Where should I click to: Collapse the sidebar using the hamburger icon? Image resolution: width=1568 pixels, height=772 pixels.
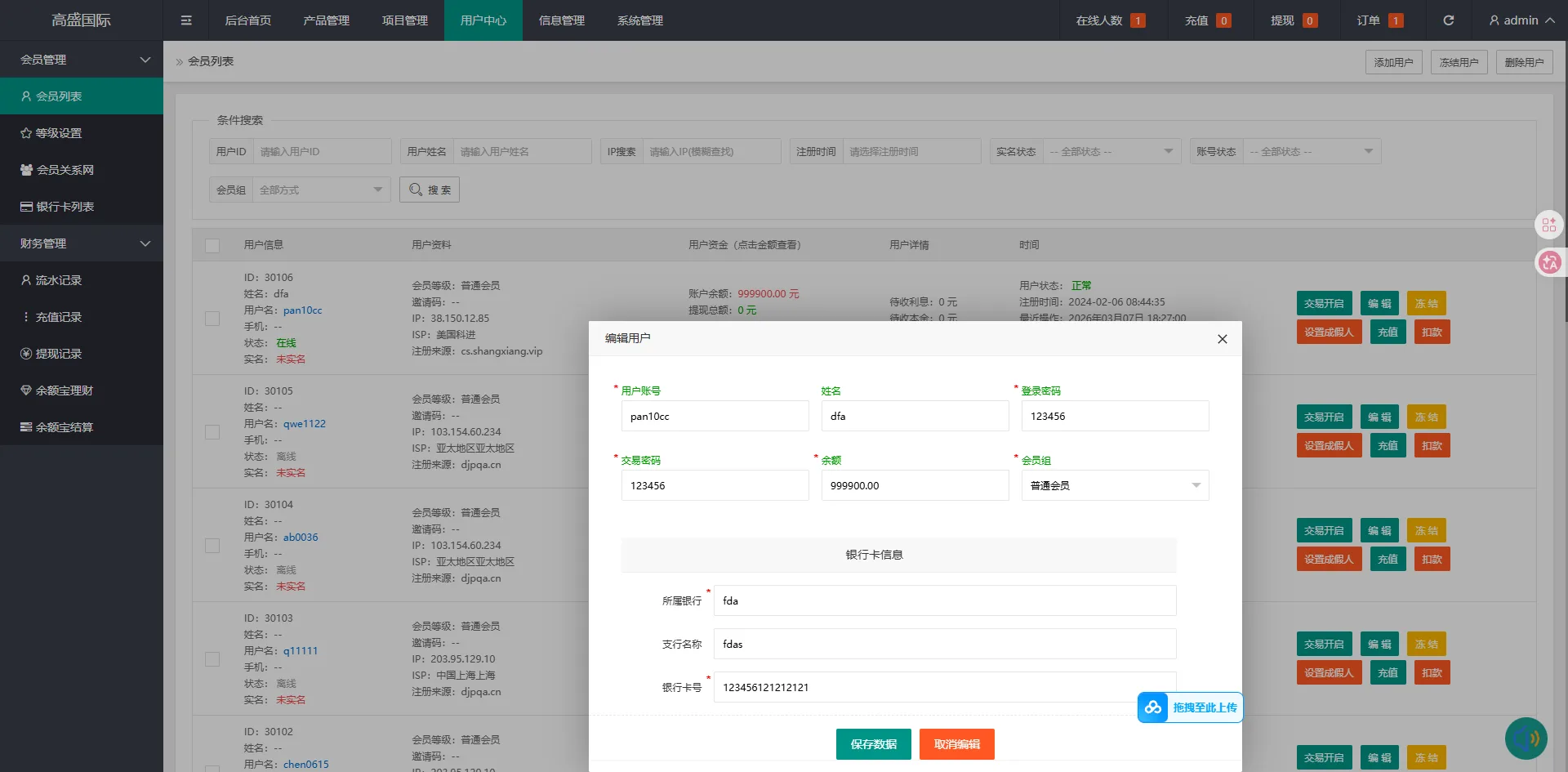[185, 20]
